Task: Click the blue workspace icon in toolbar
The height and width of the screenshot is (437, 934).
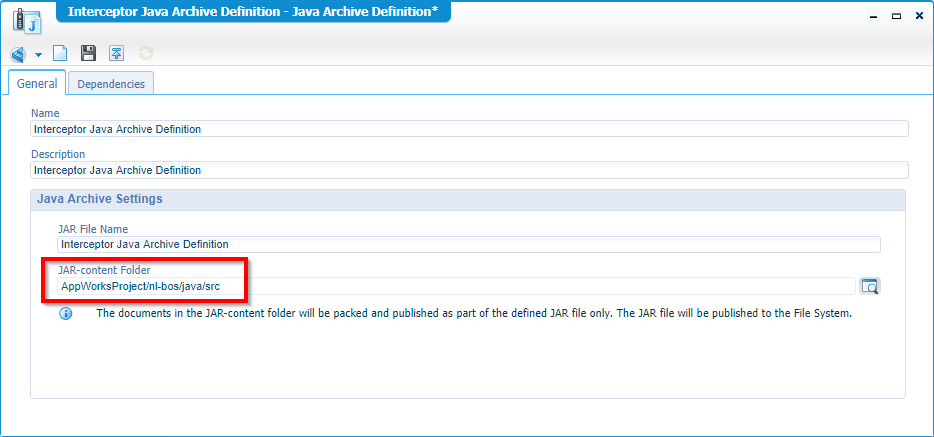Action: [x=18, y=54]
